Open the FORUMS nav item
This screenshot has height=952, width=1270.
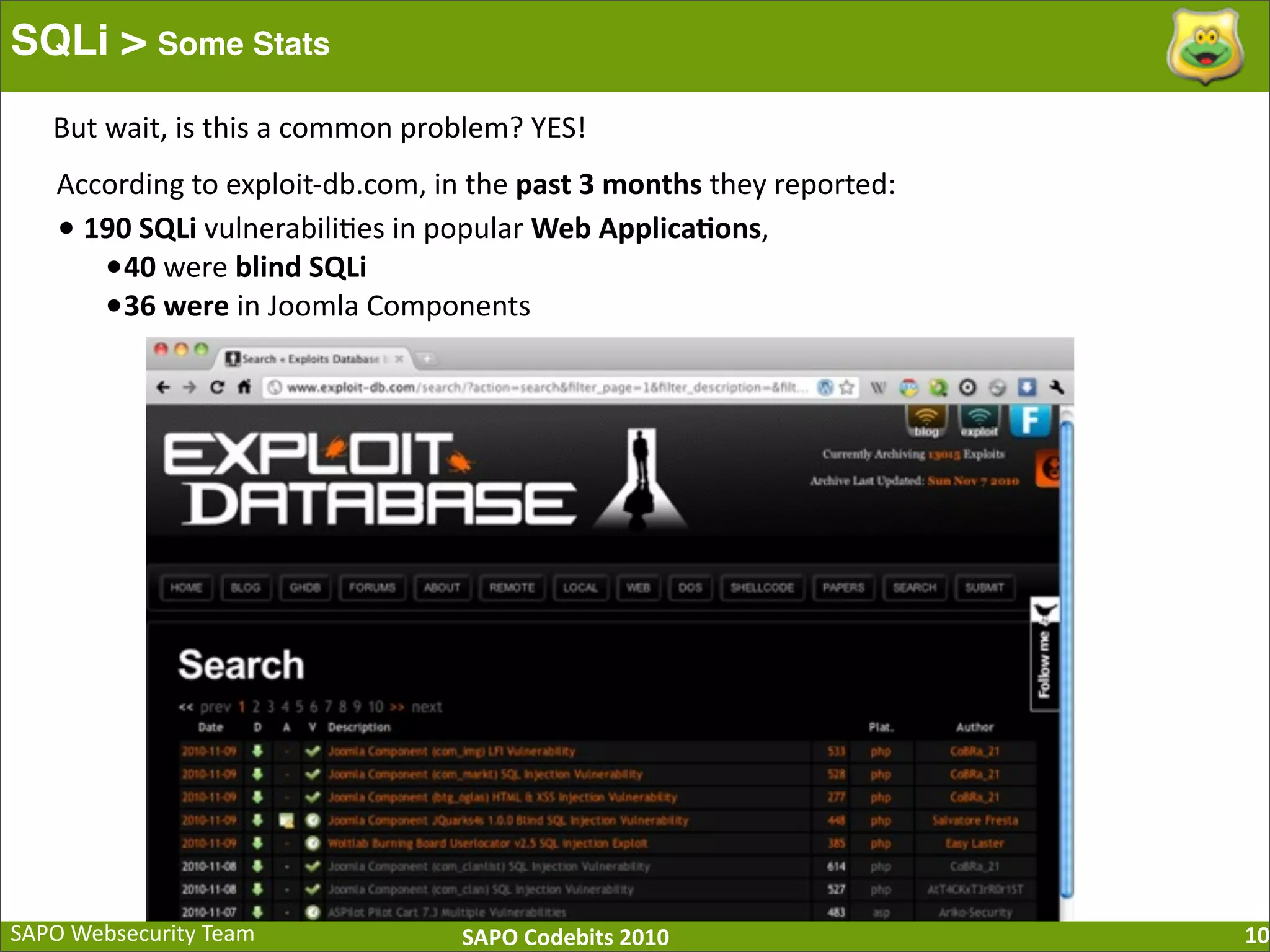point(372,588)
